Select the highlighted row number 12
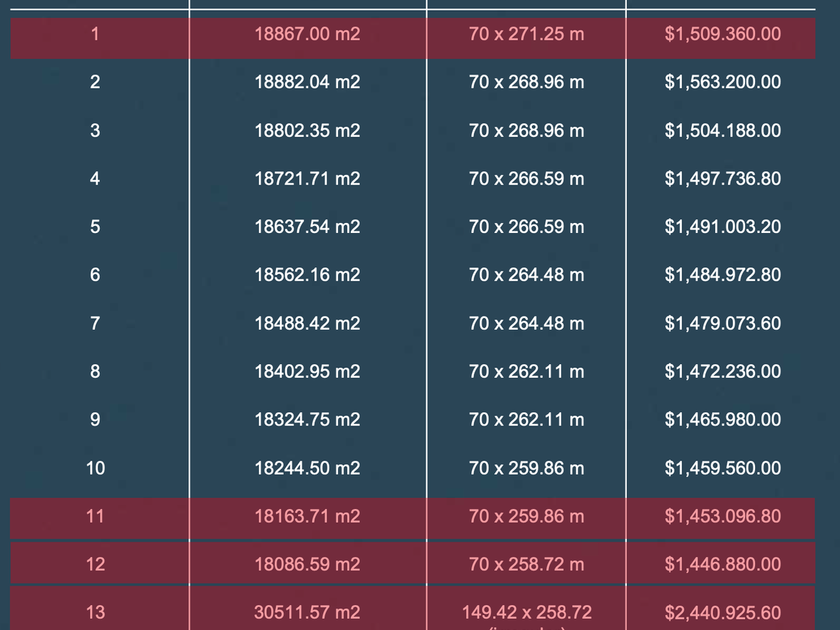Image resolution: width=840 pixels, height=630 pixels. click(95, 564)
